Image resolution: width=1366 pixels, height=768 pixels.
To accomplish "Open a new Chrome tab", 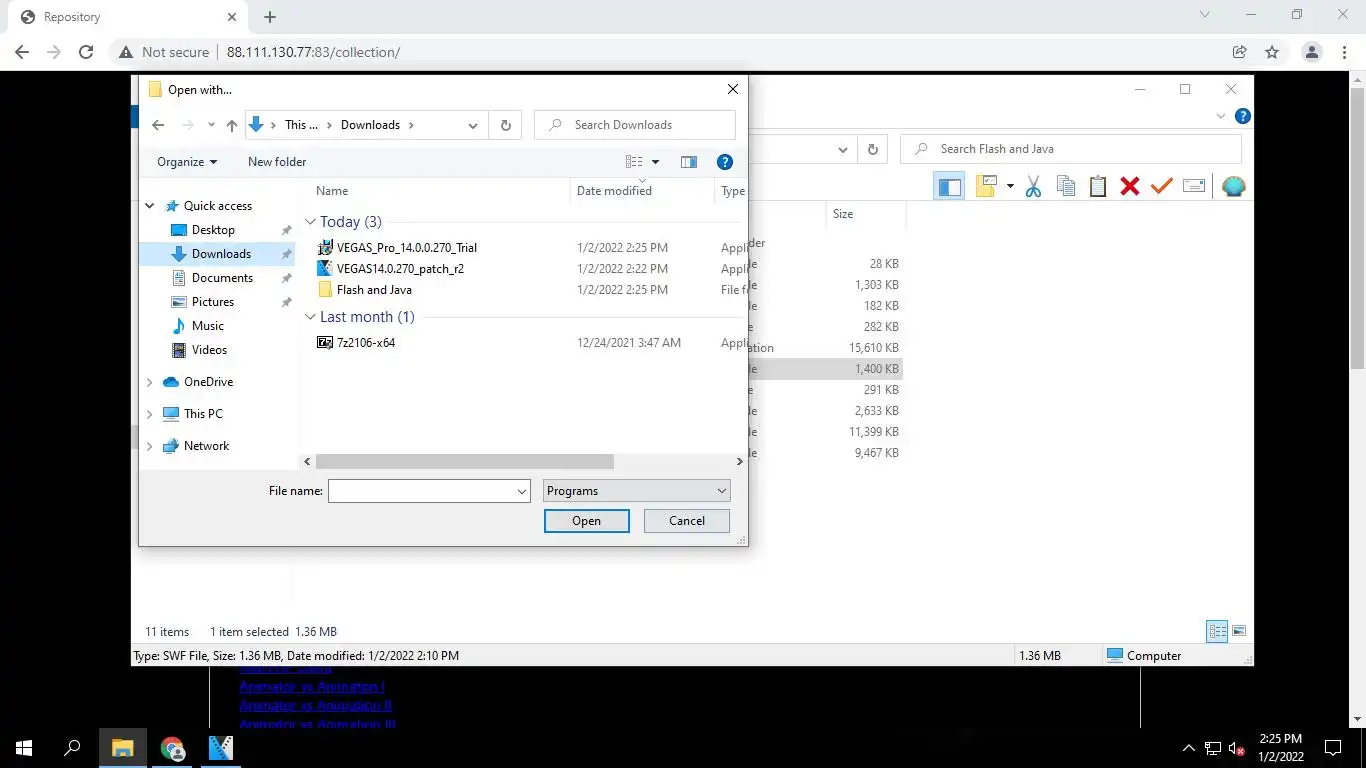I will click(270, 17).
